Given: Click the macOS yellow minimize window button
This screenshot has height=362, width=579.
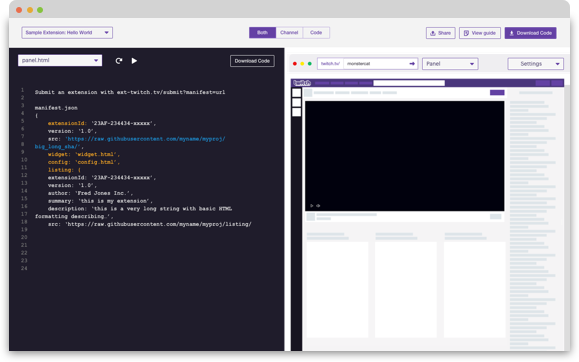Looking at the screenshot, I should (30, 10).
